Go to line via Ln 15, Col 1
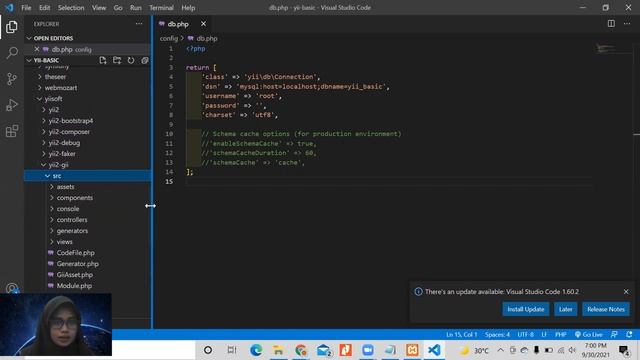Image resolution: width=640 pixels, height=360 pixels. pos(461,334)
